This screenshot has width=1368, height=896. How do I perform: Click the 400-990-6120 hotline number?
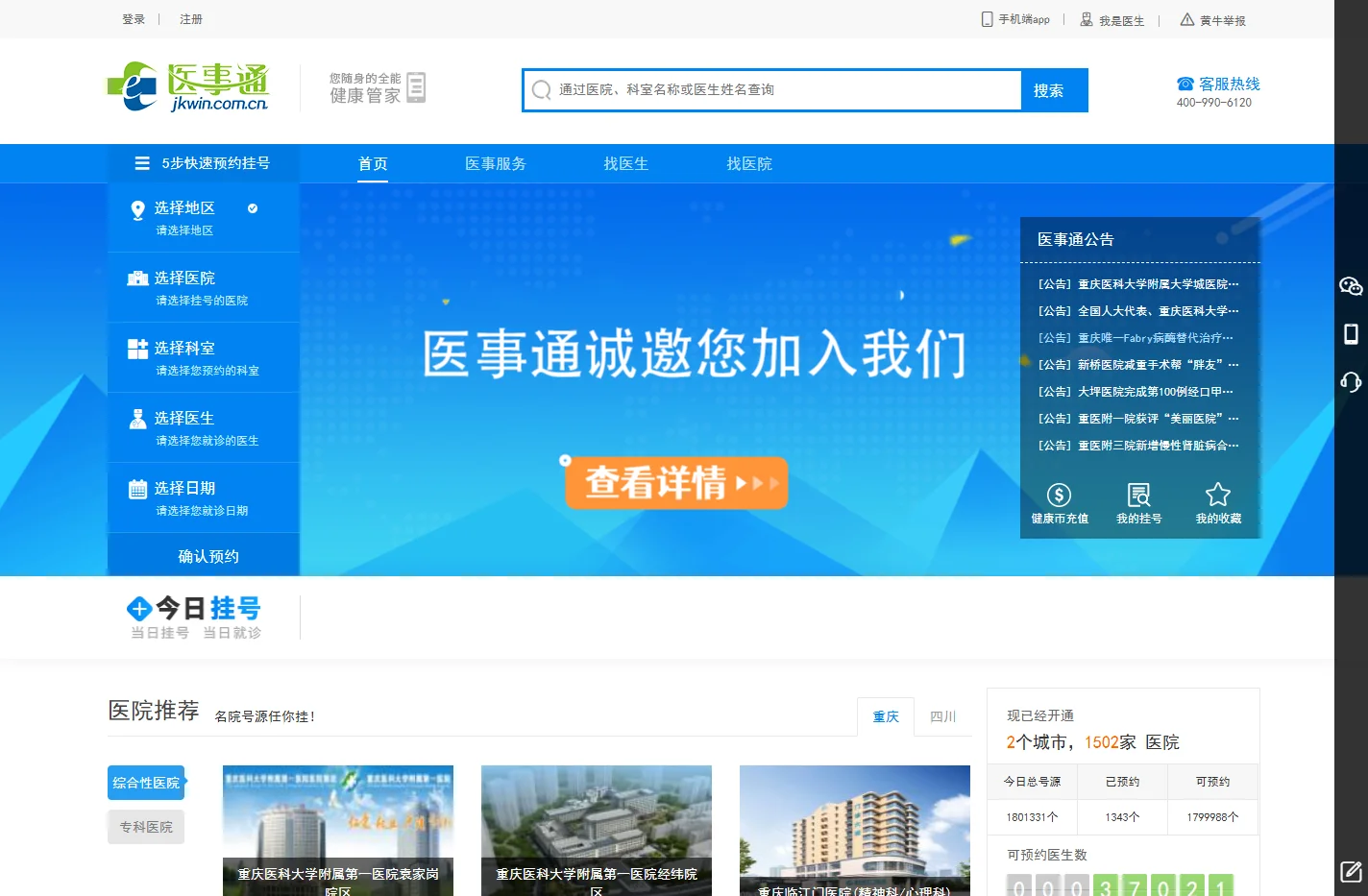[1214, 103]
